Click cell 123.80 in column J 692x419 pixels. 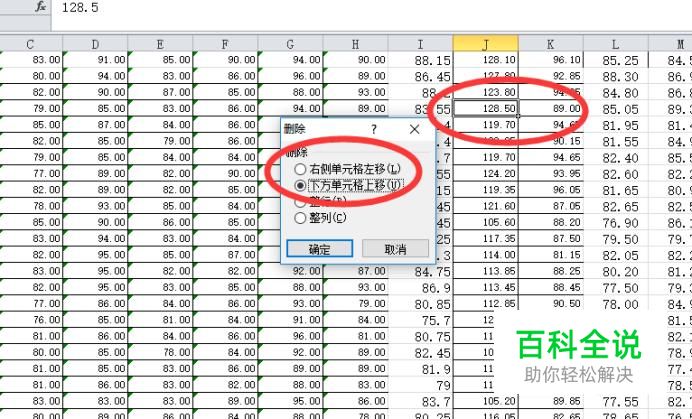pos(485,92)
